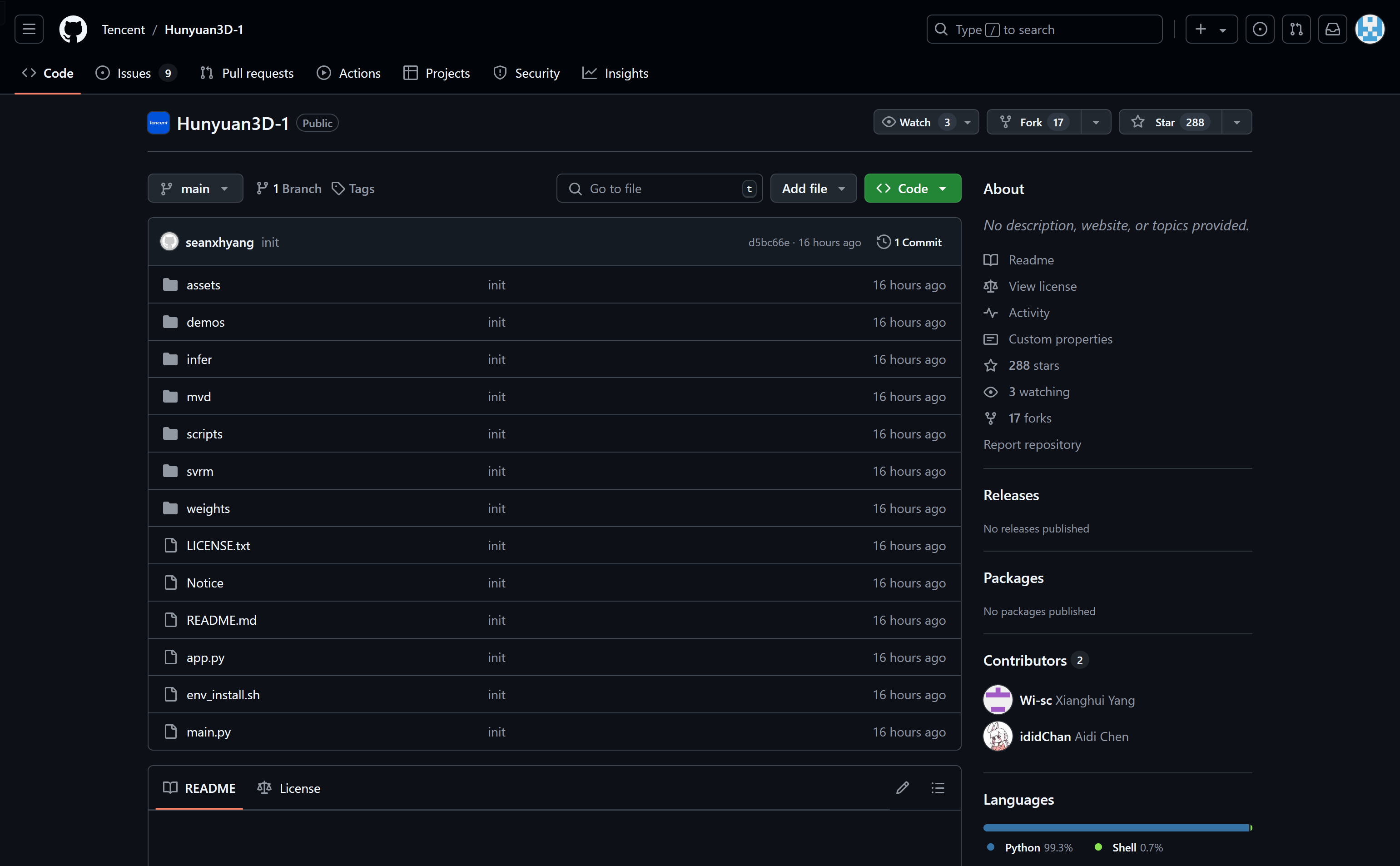Open the user profile avatar menu
The image size is (1400, 866).
pyautogui.click(x=1370, y=29)
